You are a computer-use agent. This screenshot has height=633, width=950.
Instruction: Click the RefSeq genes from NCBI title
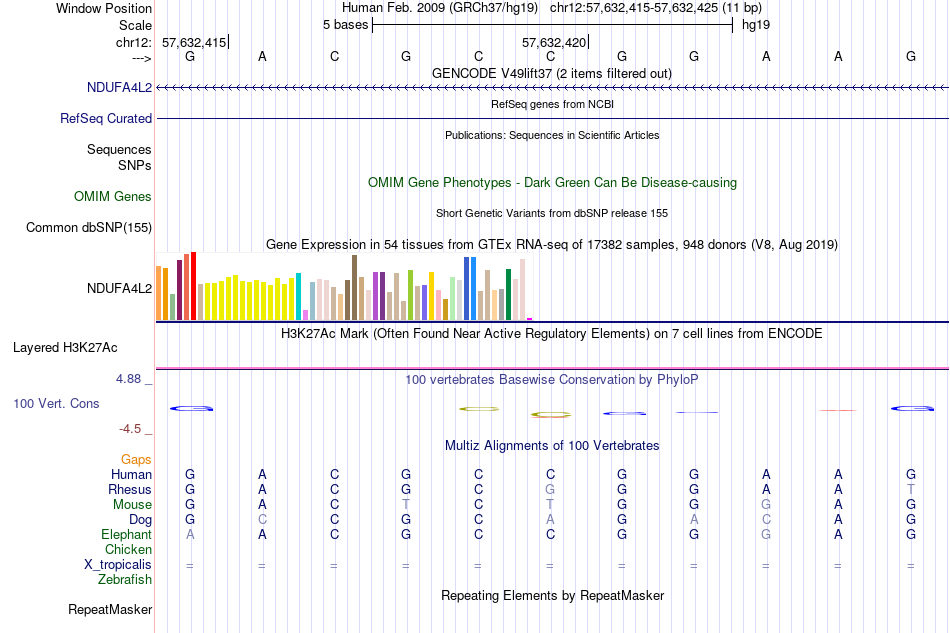[x=552, y=105]
